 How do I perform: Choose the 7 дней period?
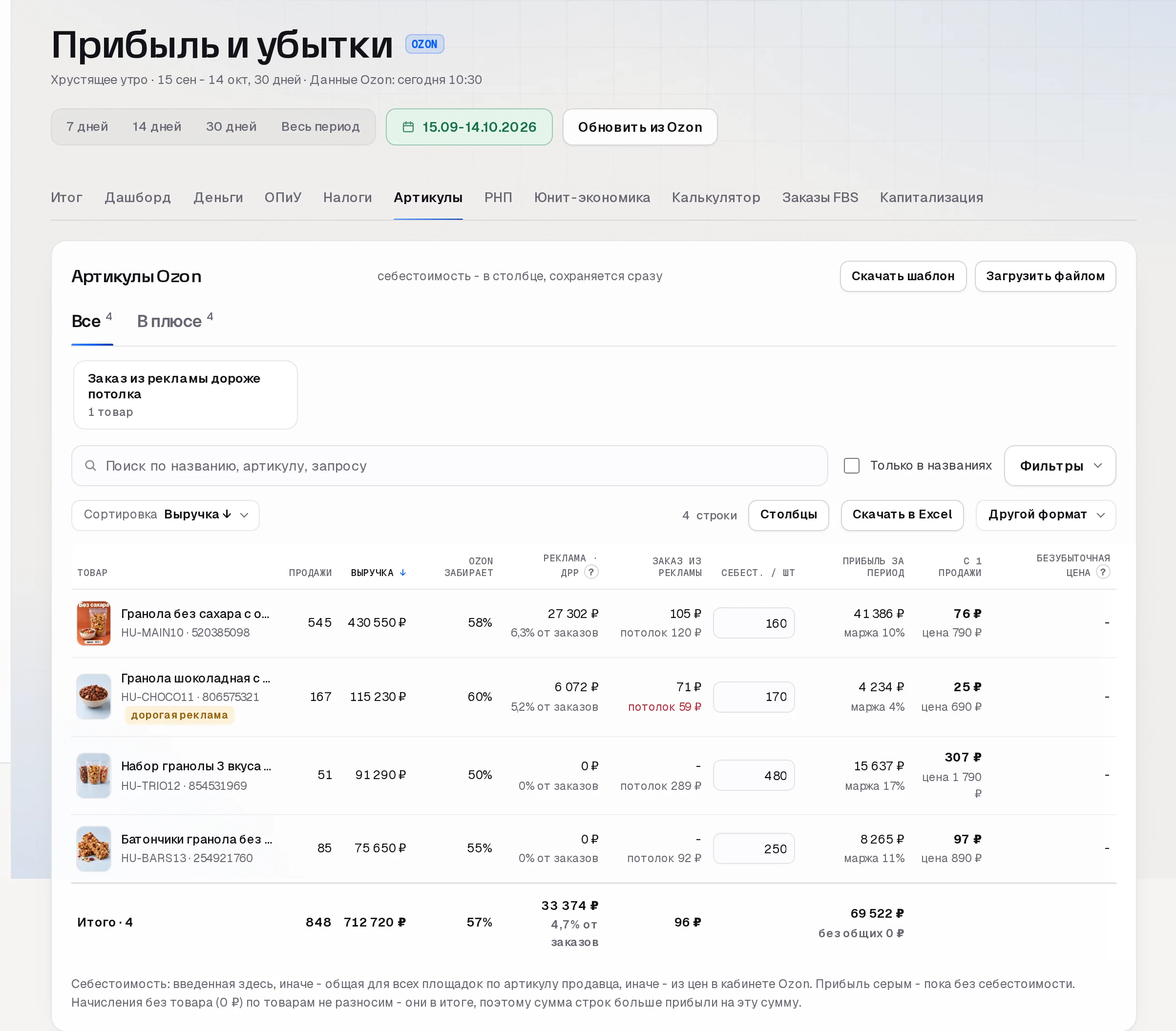coord(87,126)
